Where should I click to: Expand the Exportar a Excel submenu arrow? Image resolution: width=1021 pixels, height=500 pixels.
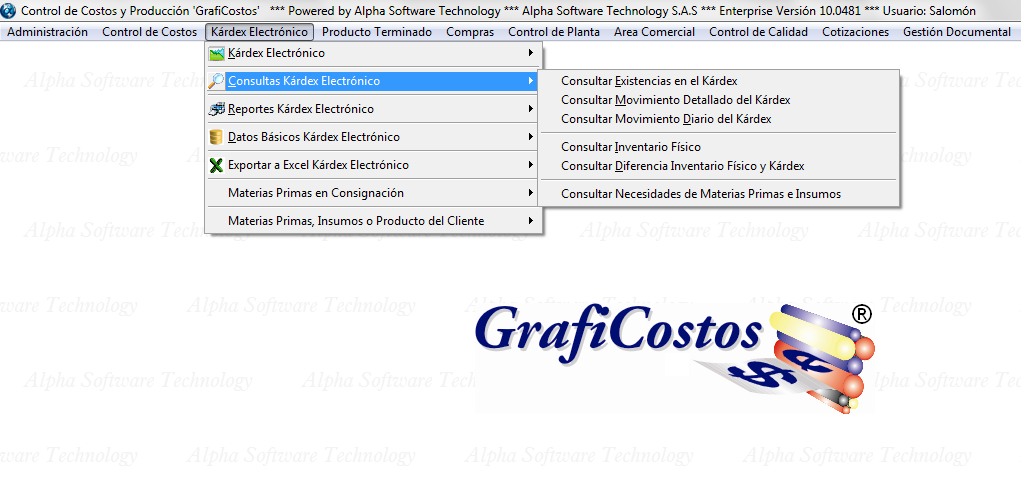[530, 165]
